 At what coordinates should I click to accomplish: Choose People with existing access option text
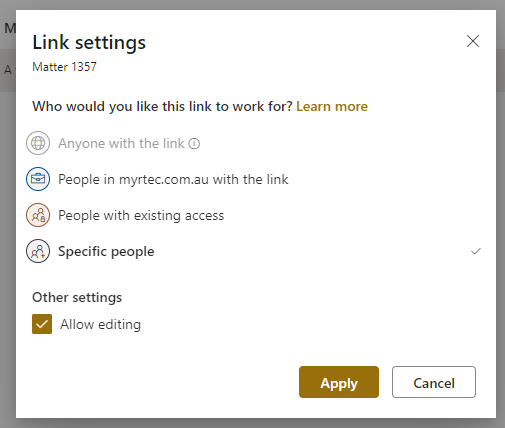tap(141, 215)
